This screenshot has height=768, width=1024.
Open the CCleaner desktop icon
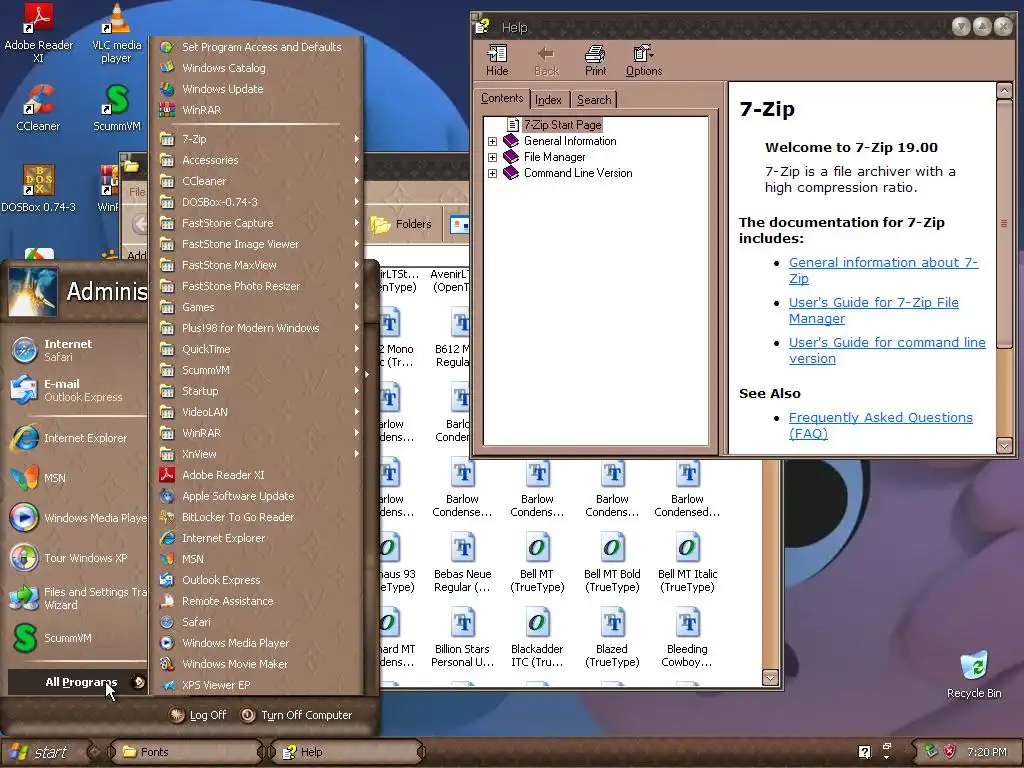38,108
